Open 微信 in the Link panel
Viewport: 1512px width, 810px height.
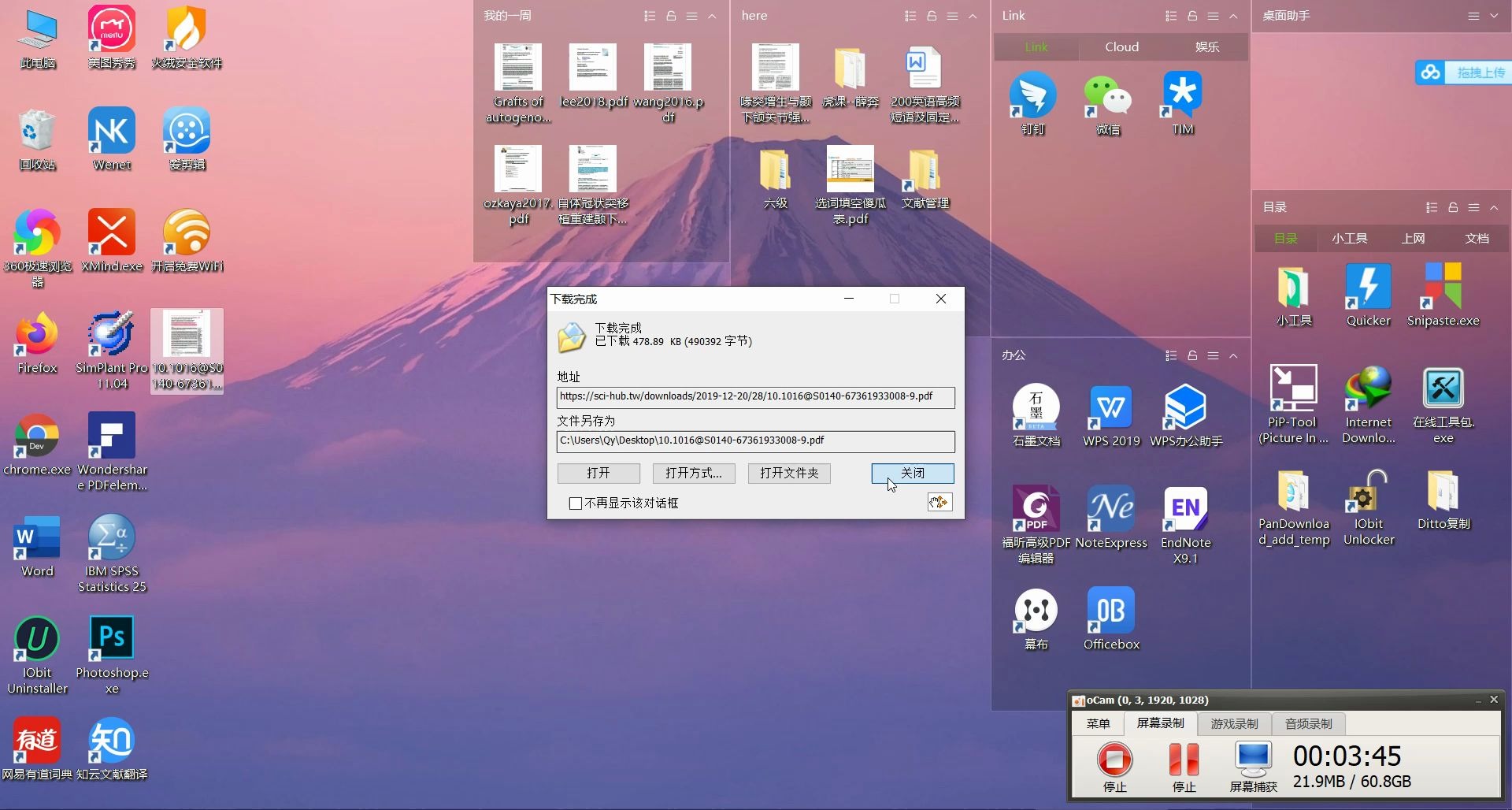pyautogui.click(x=1108, y=103)
